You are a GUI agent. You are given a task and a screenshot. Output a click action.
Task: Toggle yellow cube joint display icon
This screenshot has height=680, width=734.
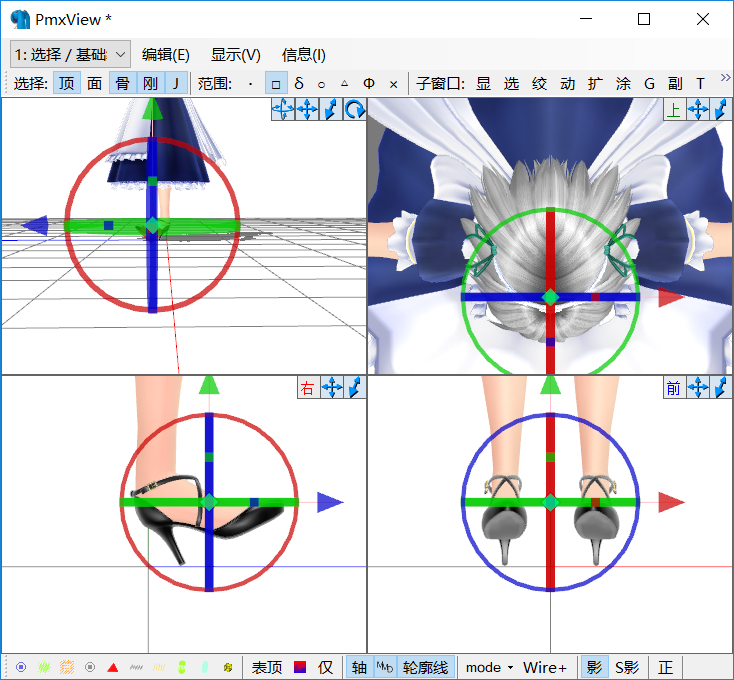(x=228, y=667)
